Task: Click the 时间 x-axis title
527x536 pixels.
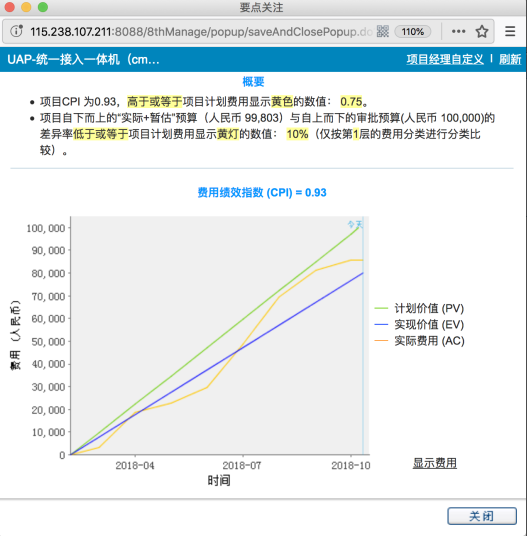Action: (219, 481)
